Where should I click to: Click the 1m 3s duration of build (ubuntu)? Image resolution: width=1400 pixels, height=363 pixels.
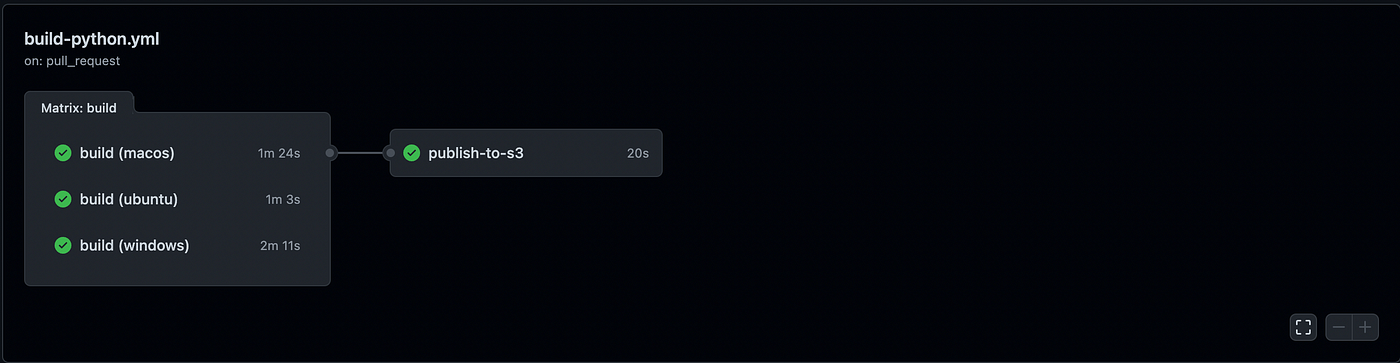(x=283, y=199)
